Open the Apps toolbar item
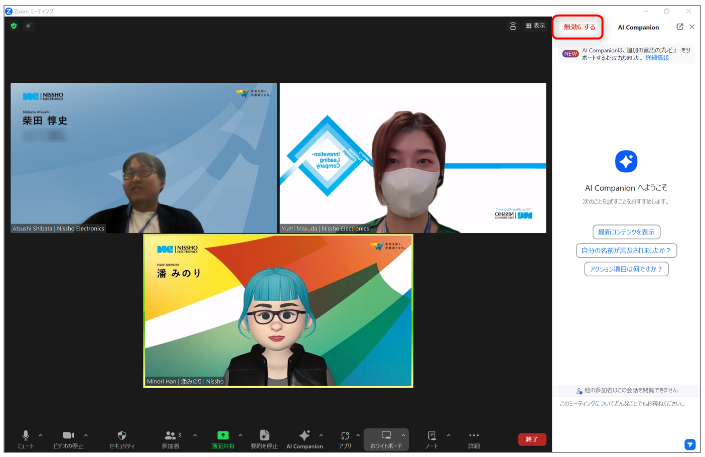This screenshot has width=705, height=457. (x=345, y=439)
